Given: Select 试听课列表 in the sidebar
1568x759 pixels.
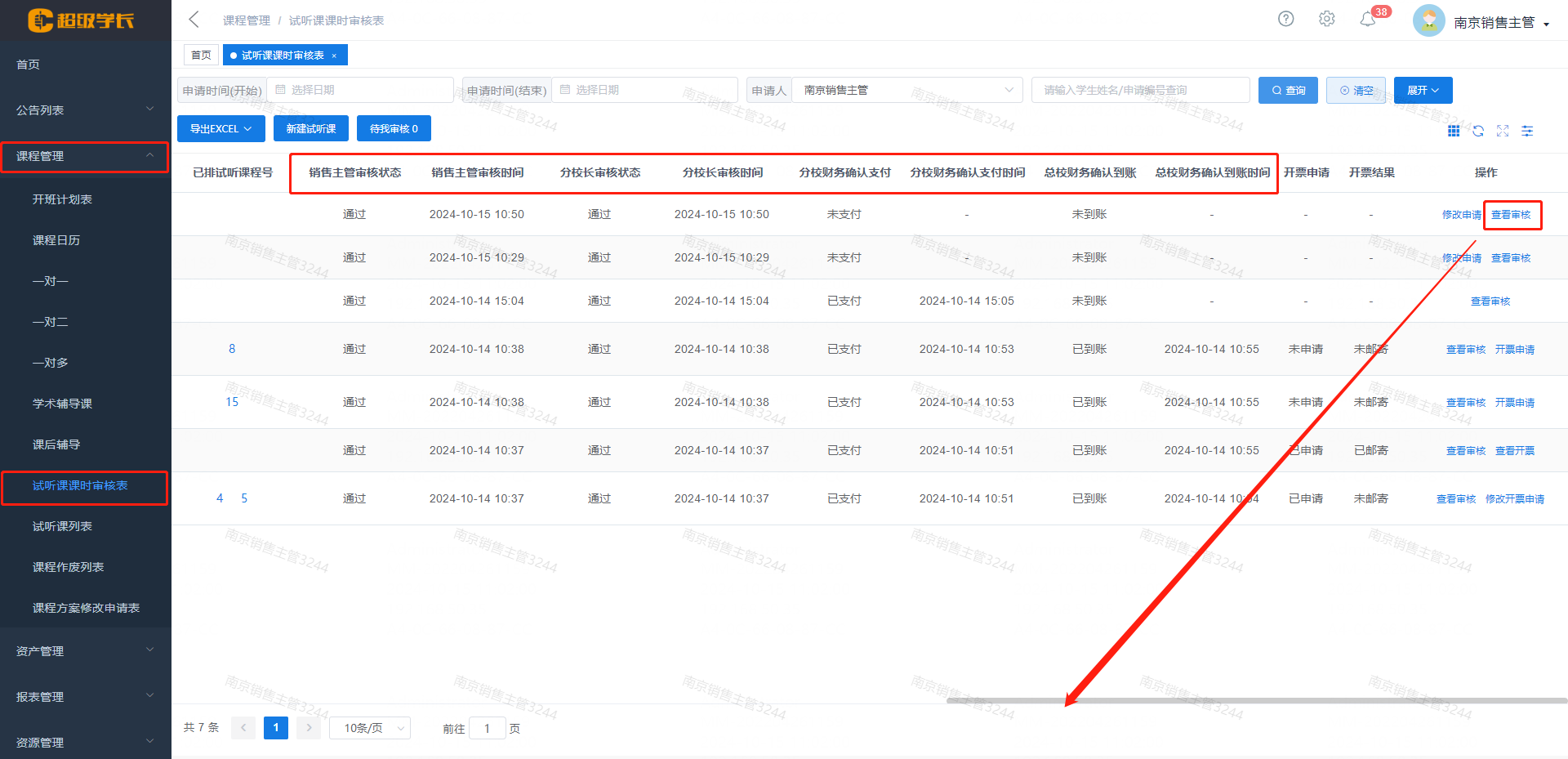Looking at the screenshot, I should pos(62,526).
